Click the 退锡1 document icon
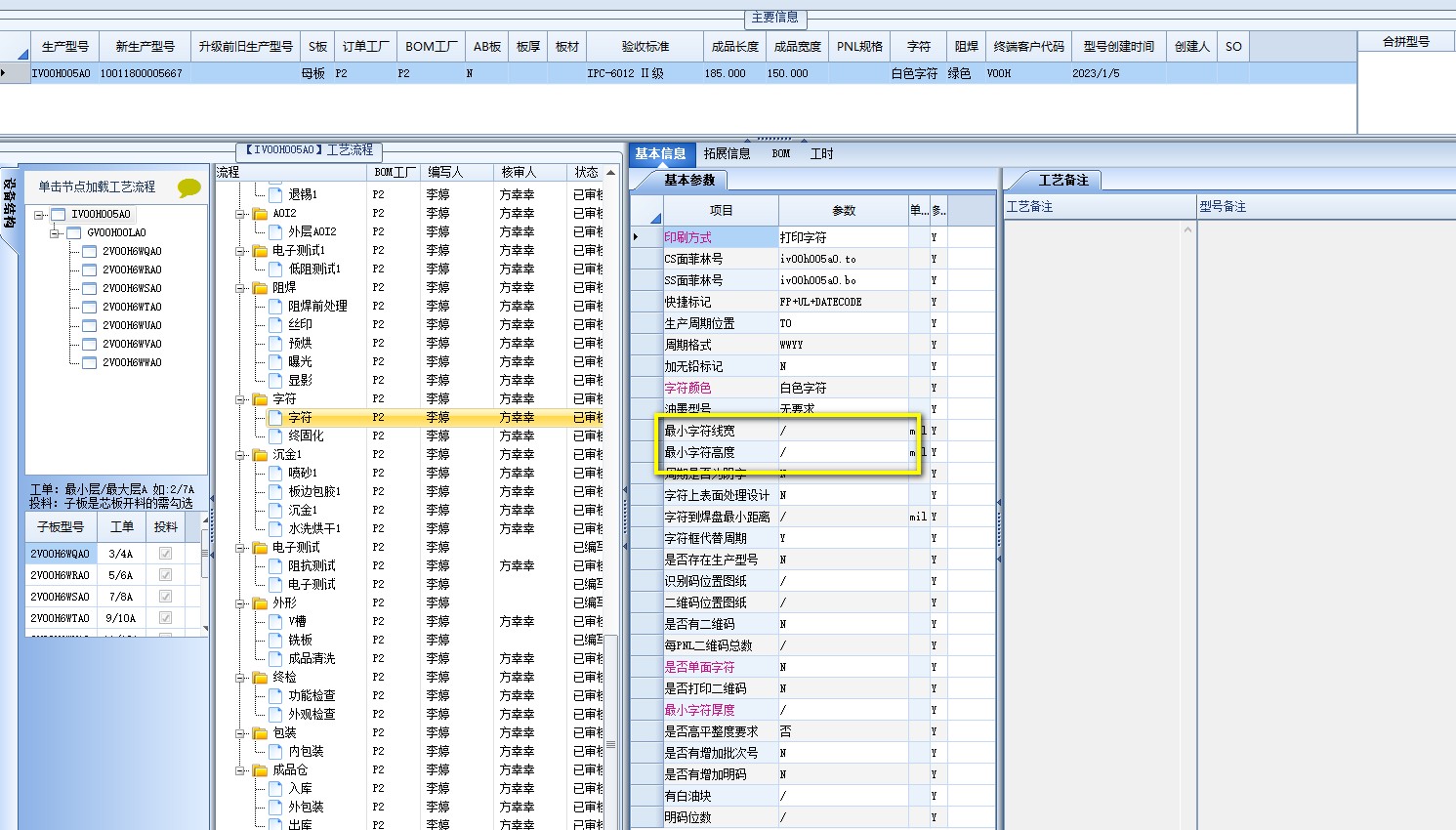The height and width of the screenshot is (830, 1456). (x=275, y=194)
